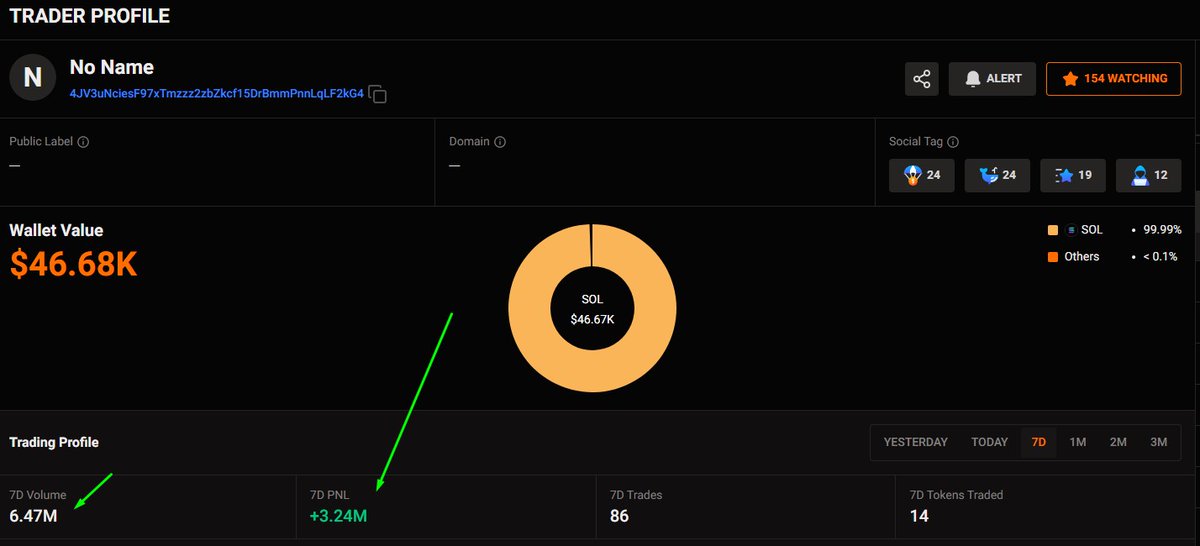Select the hacker social tag showing 12
Viewport: 1200px width, 546px height.
click(x=1149, y=175)
